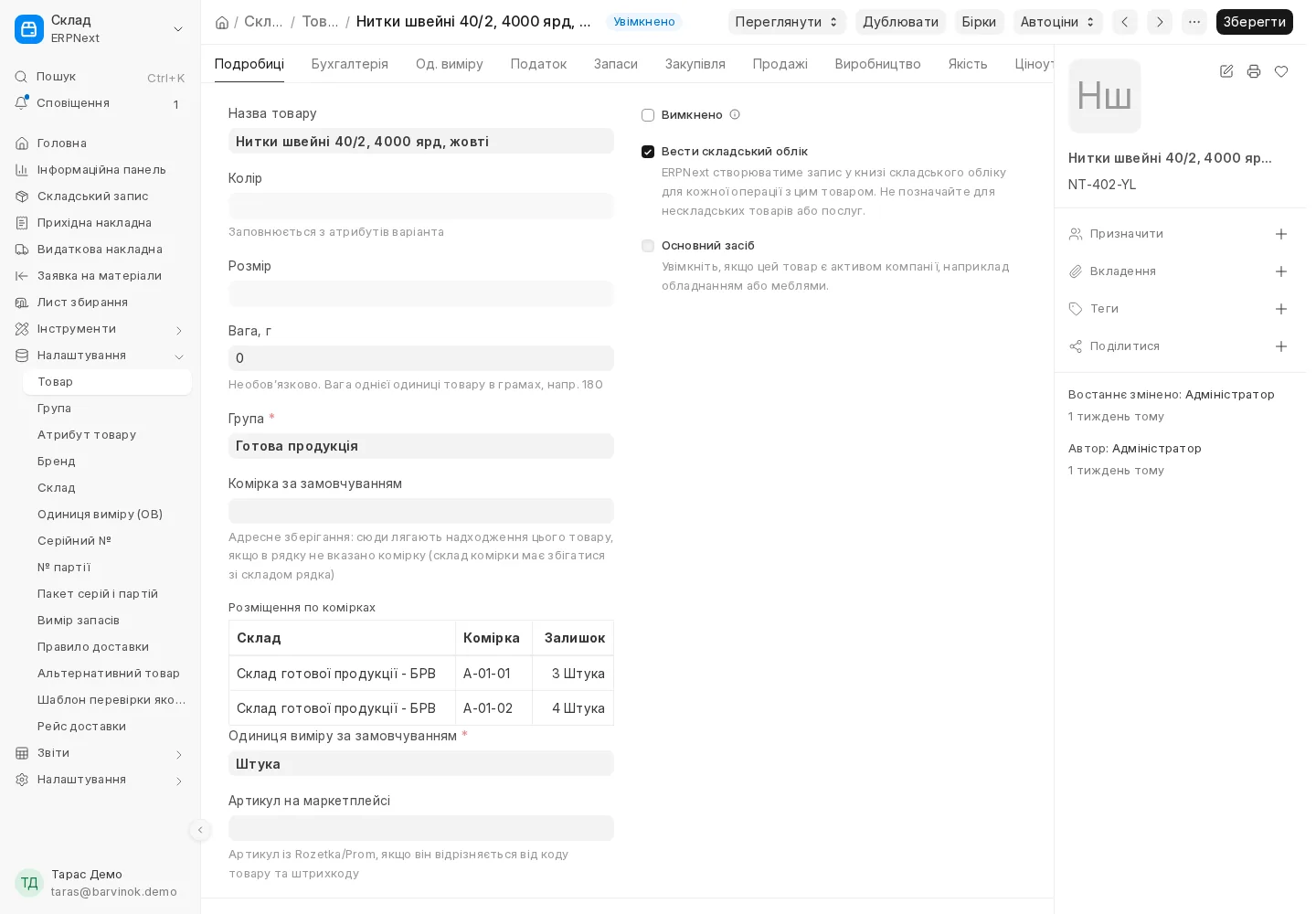1316x914 pixels.
Task: Click the Група field Готова продукція
Action: [x=421, y=446]
